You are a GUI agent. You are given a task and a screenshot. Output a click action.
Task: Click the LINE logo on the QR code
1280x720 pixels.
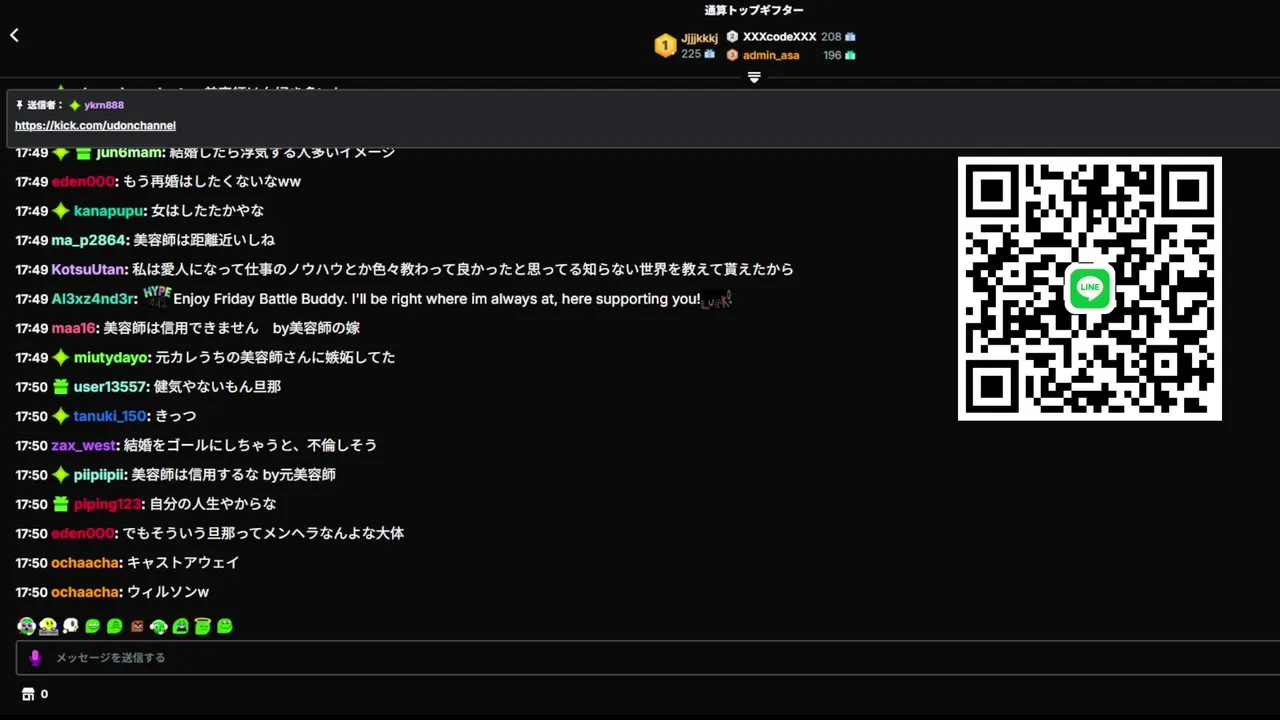[x=1090, y=288]
